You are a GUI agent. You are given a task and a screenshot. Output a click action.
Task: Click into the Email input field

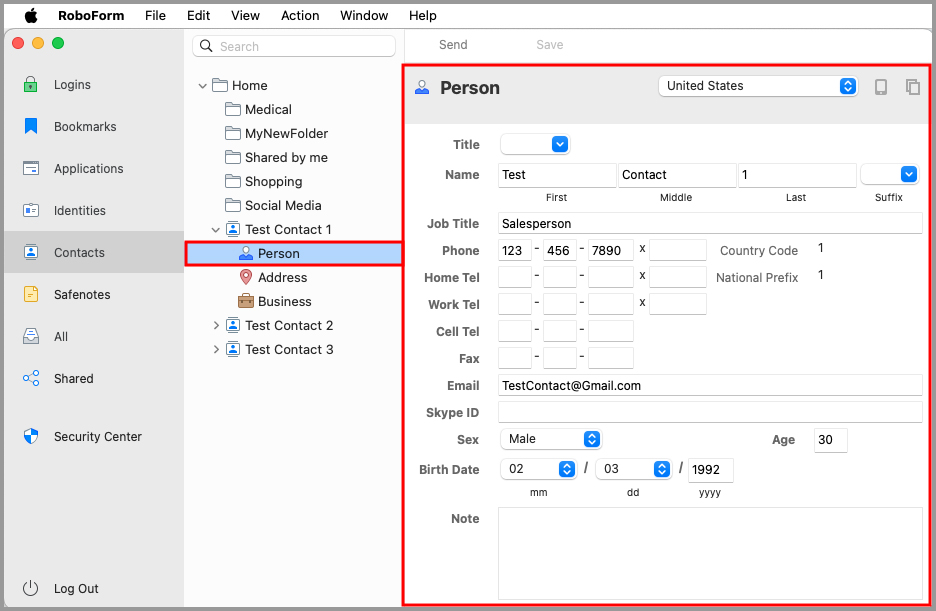[709, 385]
